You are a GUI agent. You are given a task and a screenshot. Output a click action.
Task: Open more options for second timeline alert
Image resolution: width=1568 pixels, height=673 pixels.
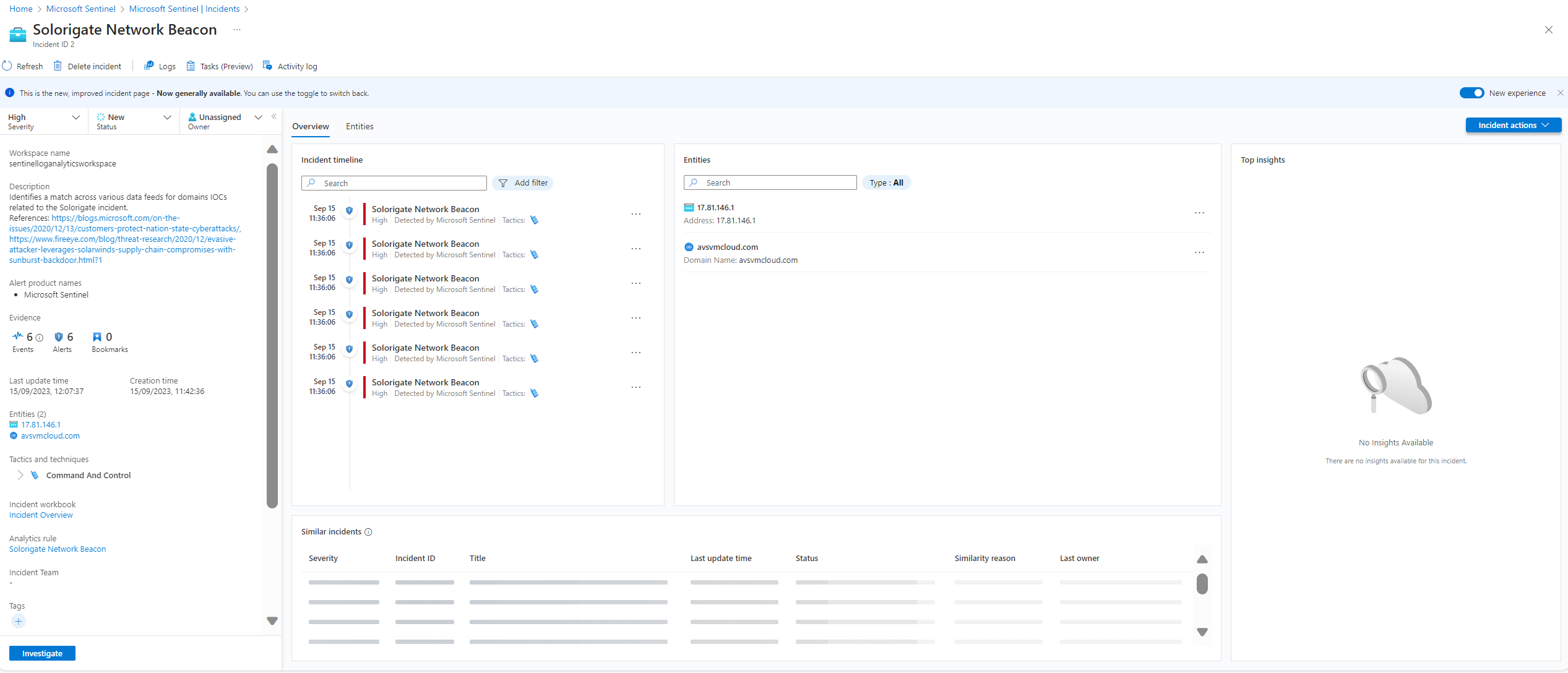635,249
